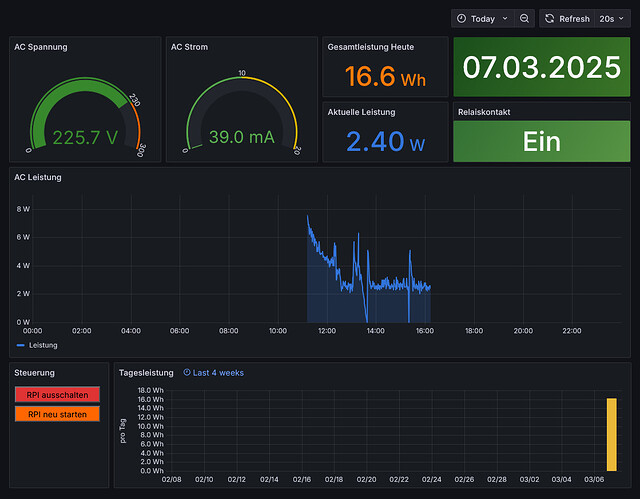Open the Gesamtleistung Heute panel title
The width and height of the screenshot is (640, 499).
(x=371, y=47)
